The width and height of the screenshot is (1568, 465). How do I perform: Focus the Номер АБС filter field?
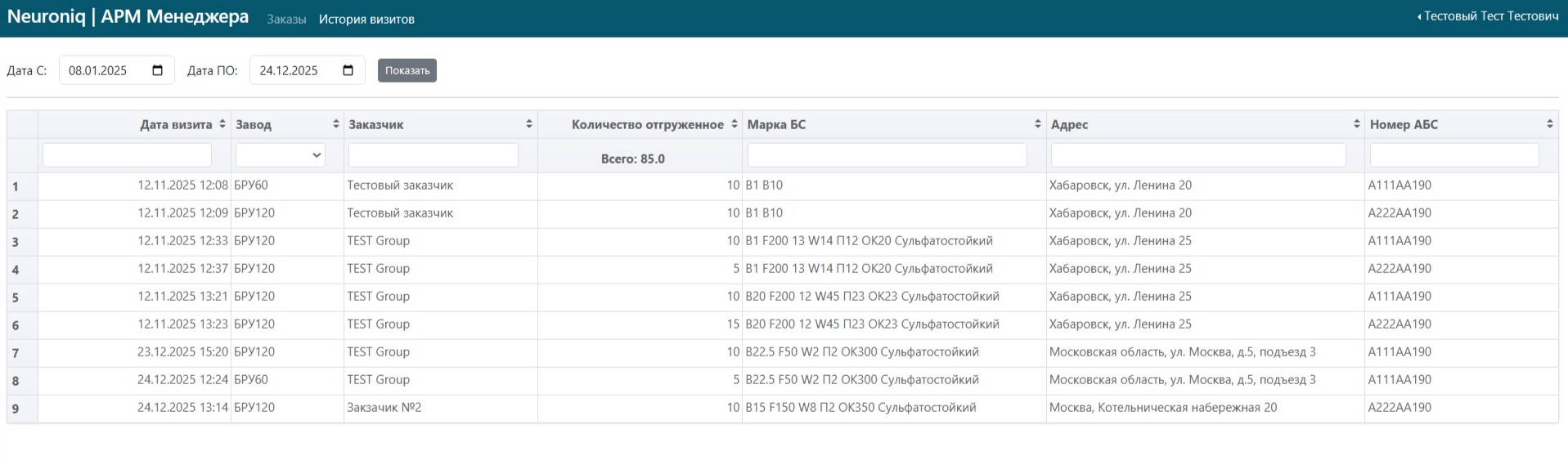point(1453,155)
